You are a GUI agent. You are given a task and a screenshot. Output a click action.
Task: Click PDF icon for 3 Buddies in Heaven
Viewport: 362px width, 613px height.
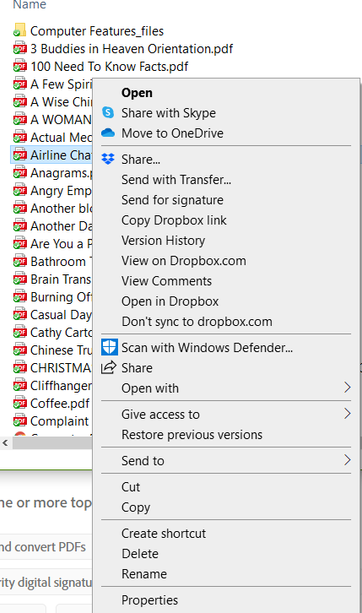[20, 48]
